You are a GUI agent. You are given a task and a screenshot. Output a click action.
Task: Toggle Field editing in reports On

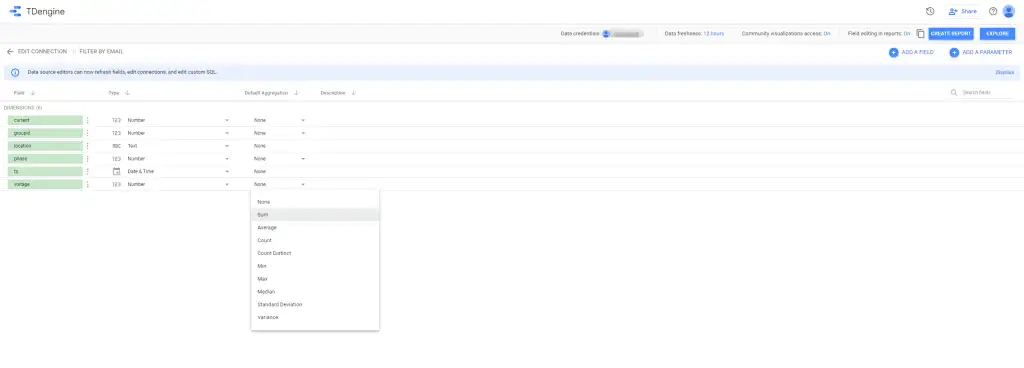coord(907,33)
